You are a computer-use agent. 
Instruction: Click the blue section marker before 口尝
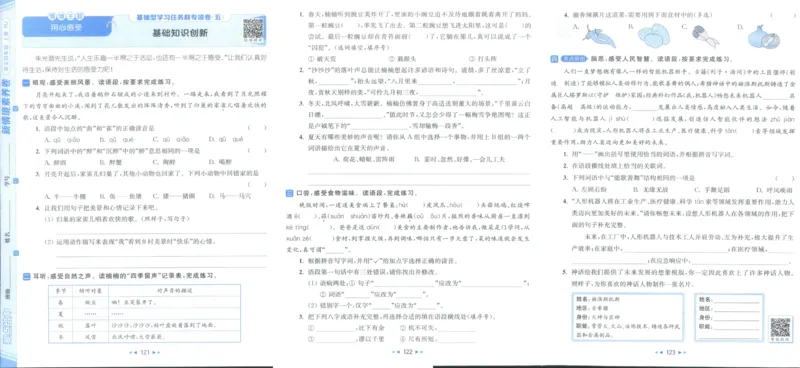(x=289, y=193)
